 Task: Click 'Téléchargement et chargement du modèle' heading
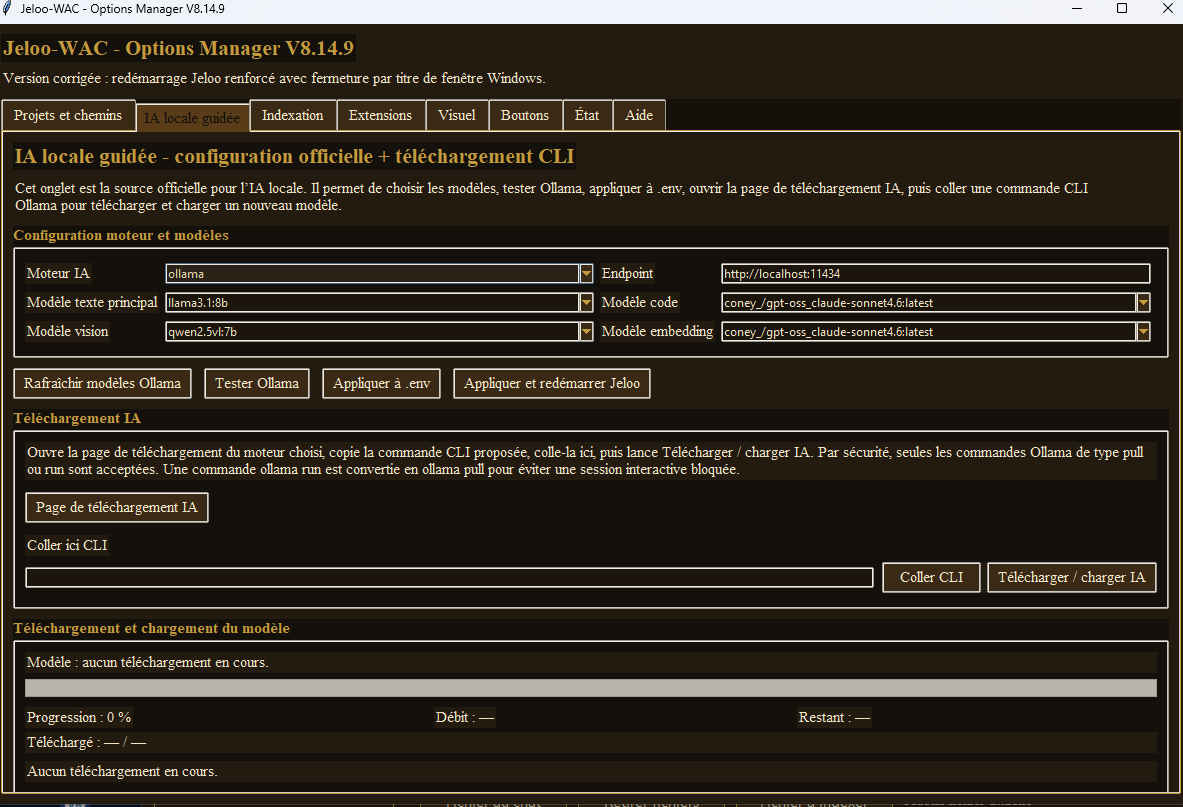(152, 628)
